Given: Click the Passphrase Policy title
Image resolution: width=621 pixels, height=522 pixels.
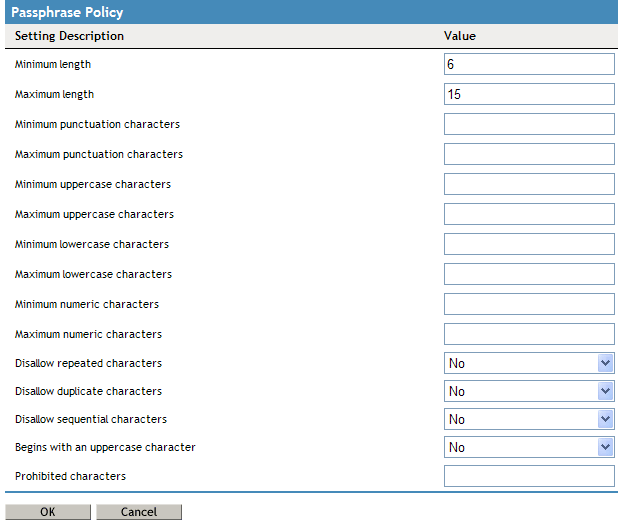Looking at the screenshot, I should tap(67, 12).
